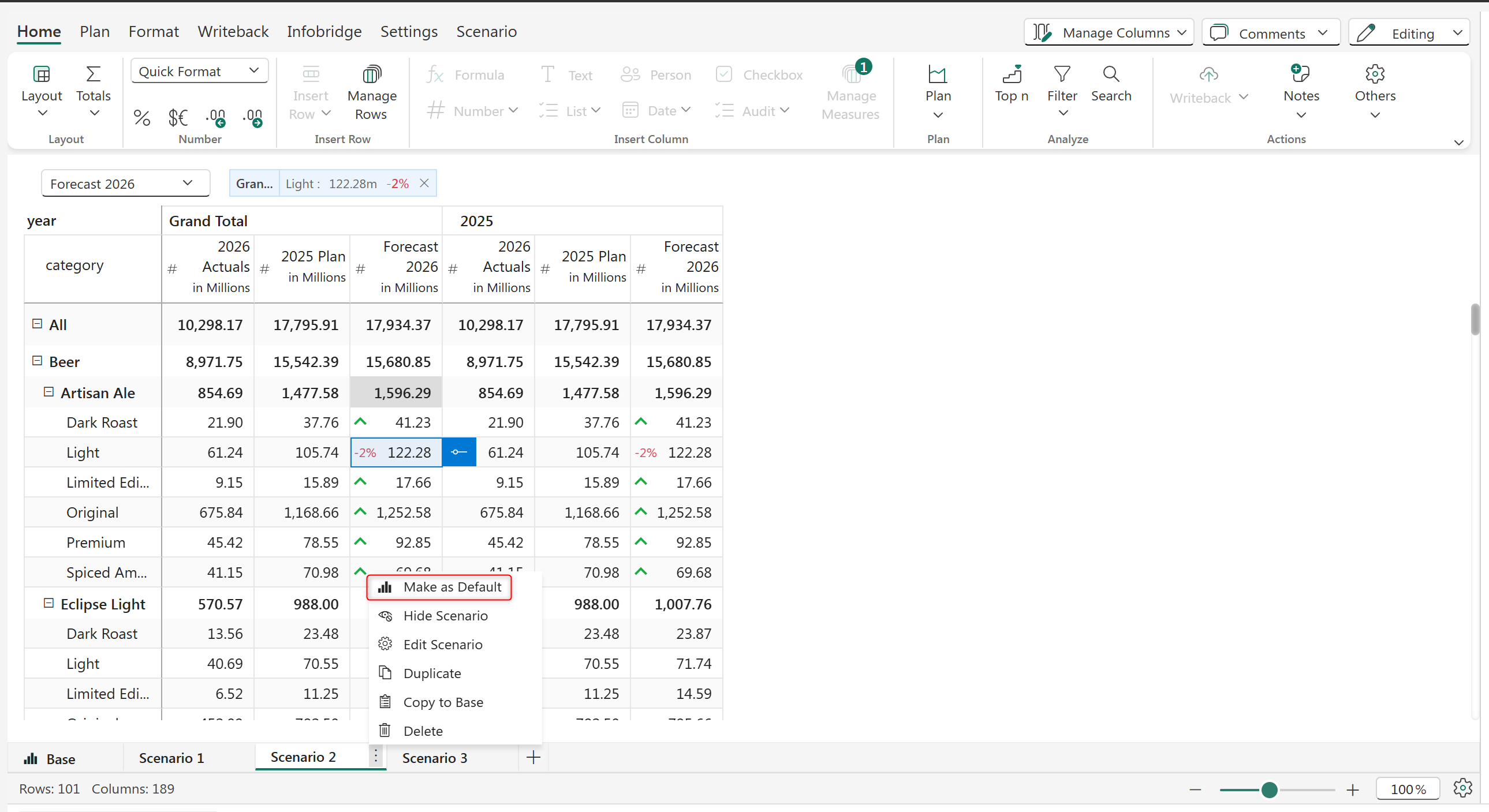Open the Search tool in Analyze group
This screenshot has height=812, width=1489.
[x=1110, y=74]
